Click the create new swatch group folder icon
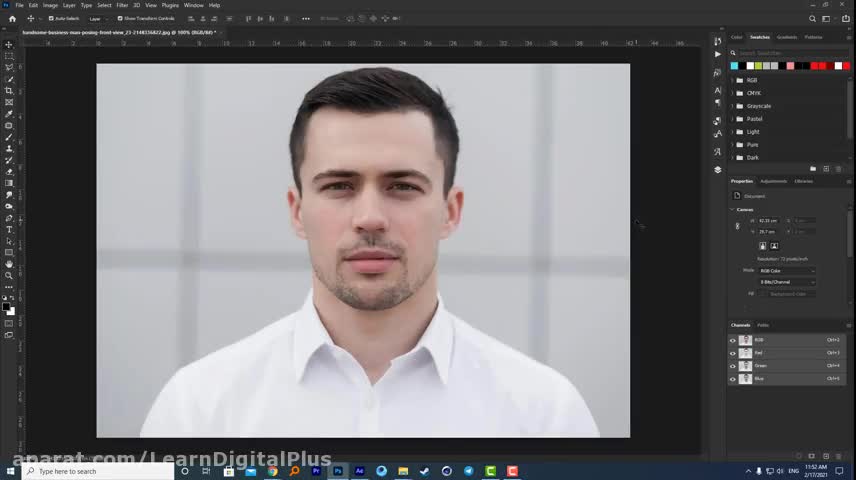This screenshot has height=480, width=856. [813, 168]
